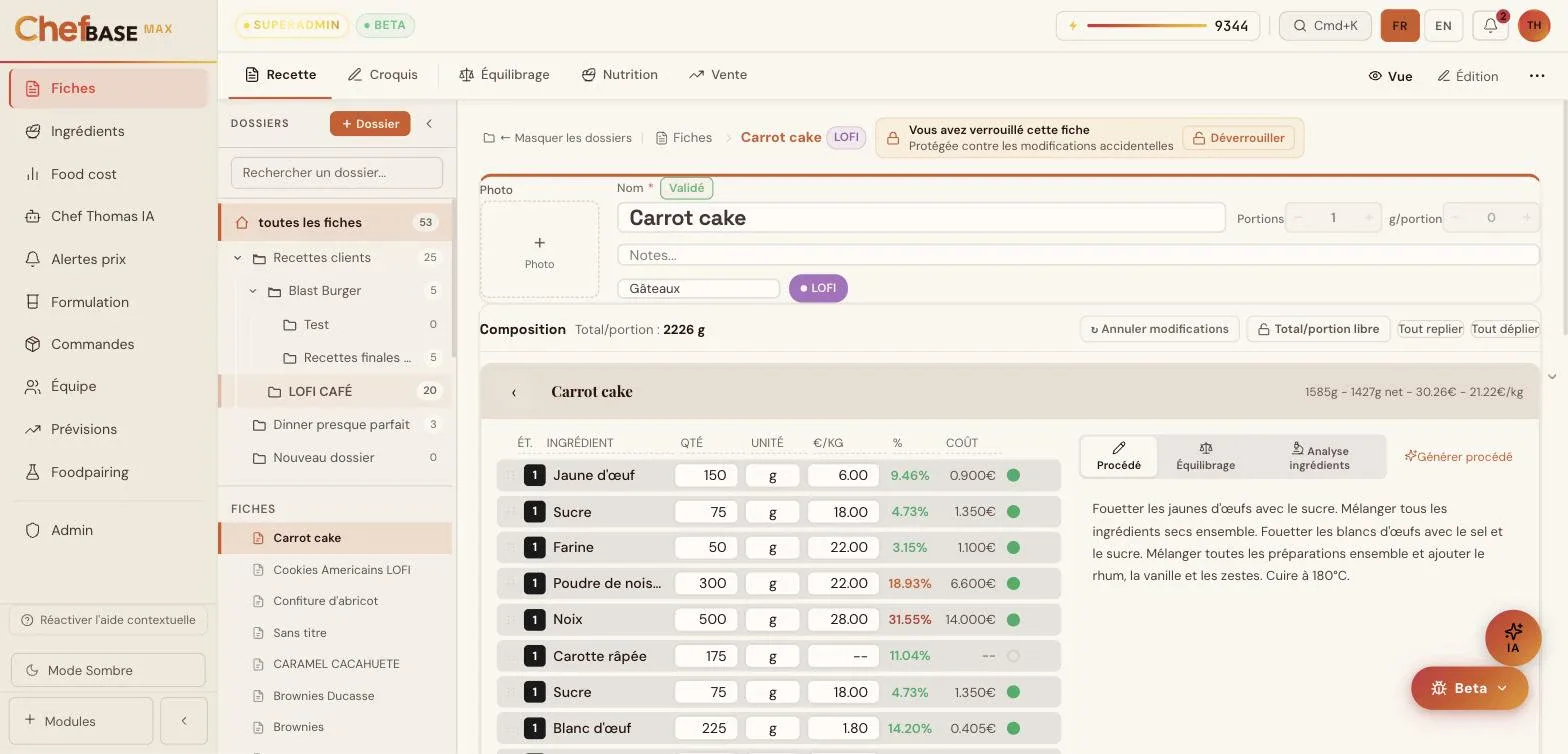The image size is (1568, 754).
Task: Open the Gâteaux category dropdown
Action: (x=698, y=288)
